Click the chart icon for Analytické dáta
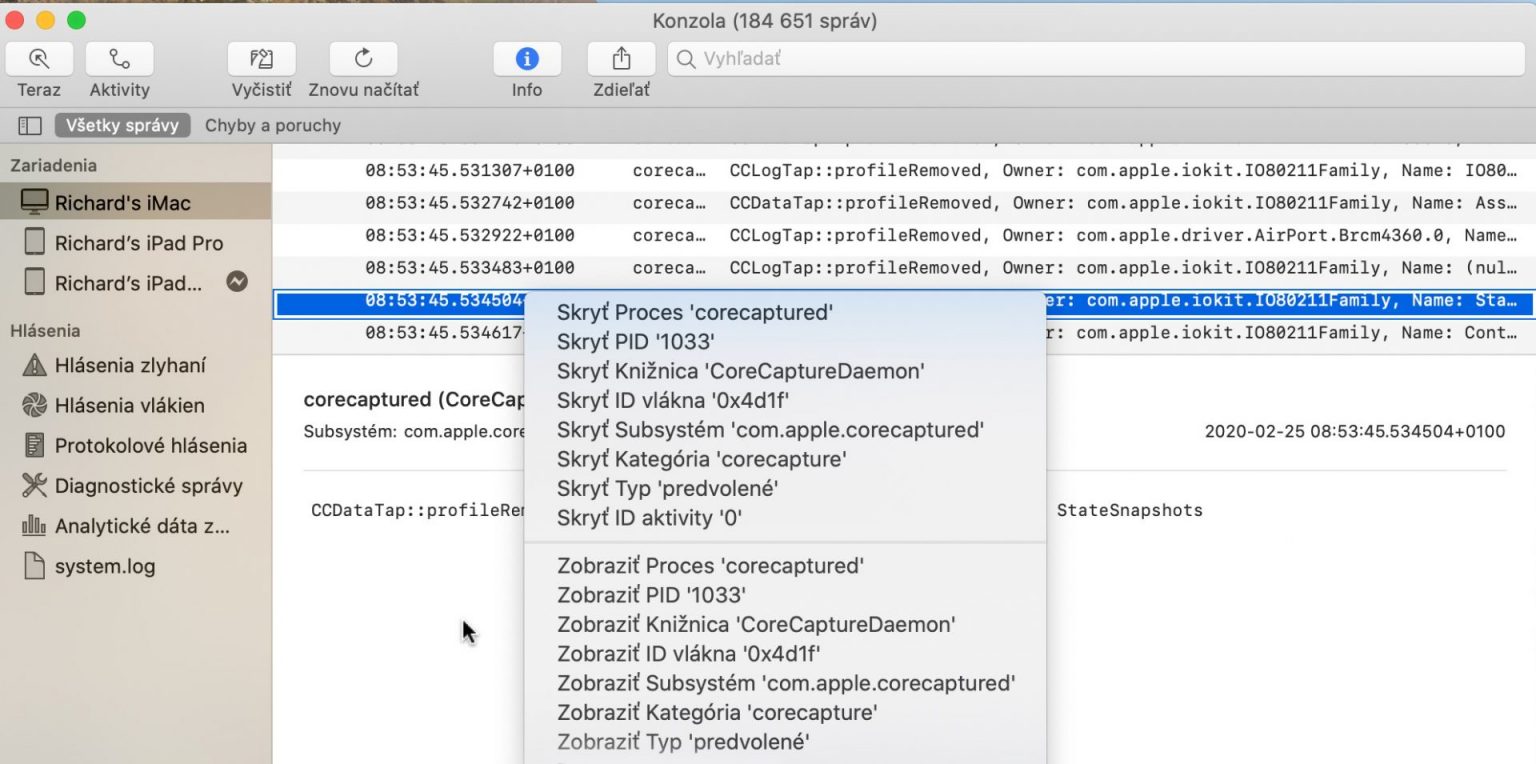The height and width of the screenshot is (764, 1536). point(35,526)
